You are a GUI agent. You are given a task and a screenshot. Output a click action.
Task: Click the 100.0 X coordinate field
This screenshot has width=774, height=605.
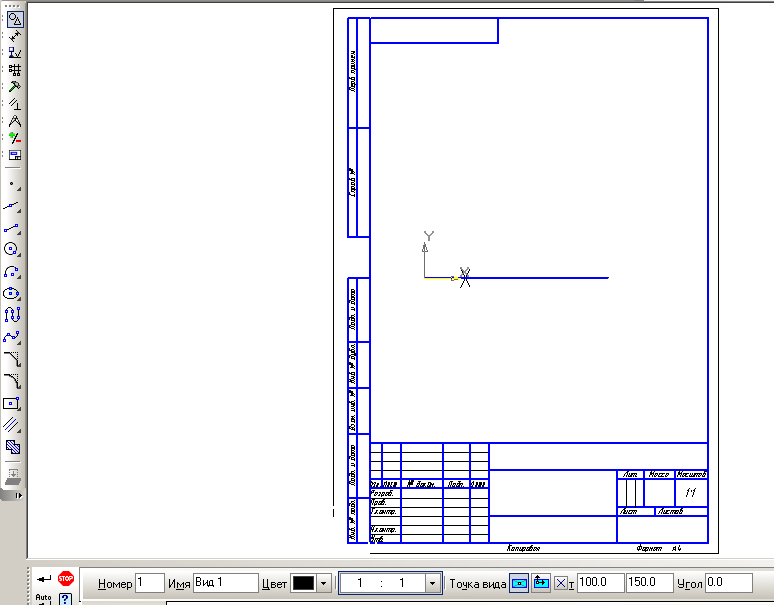point(600,583)
